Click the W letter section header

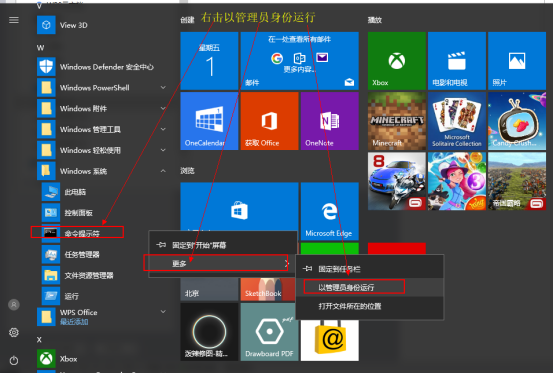(x=40, y=48)
